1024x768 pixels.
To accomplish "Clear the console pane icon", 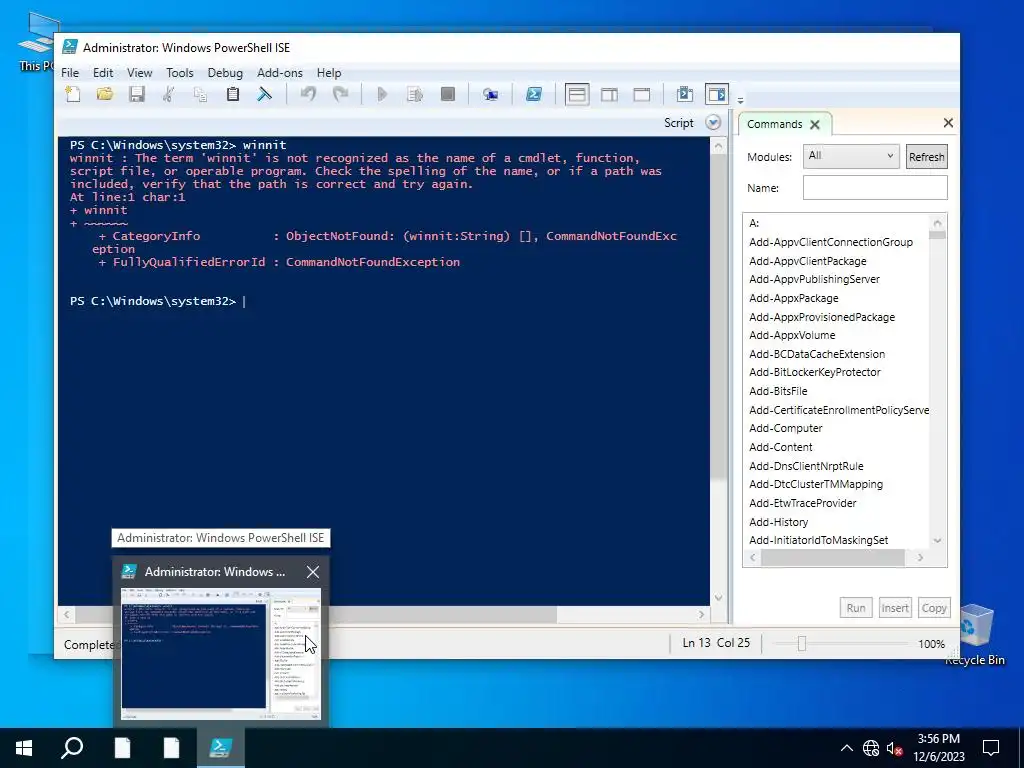I will (x=264, y=94).
